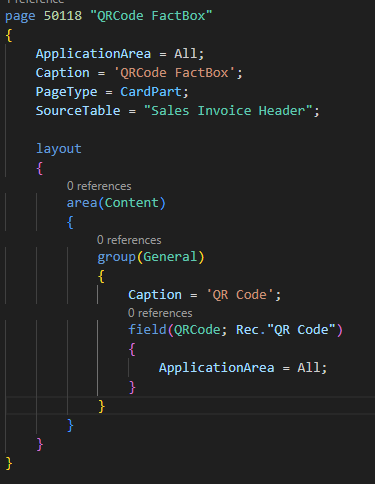375x484 pixels.
Task: Click the 'QR Code' caption string
Action: pos(240,295)
